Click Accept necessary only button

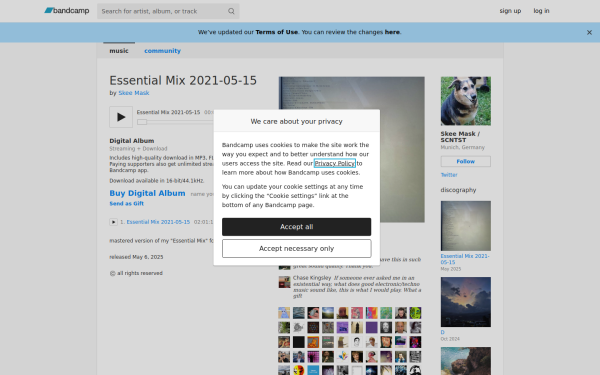click(x=297, y=249)
